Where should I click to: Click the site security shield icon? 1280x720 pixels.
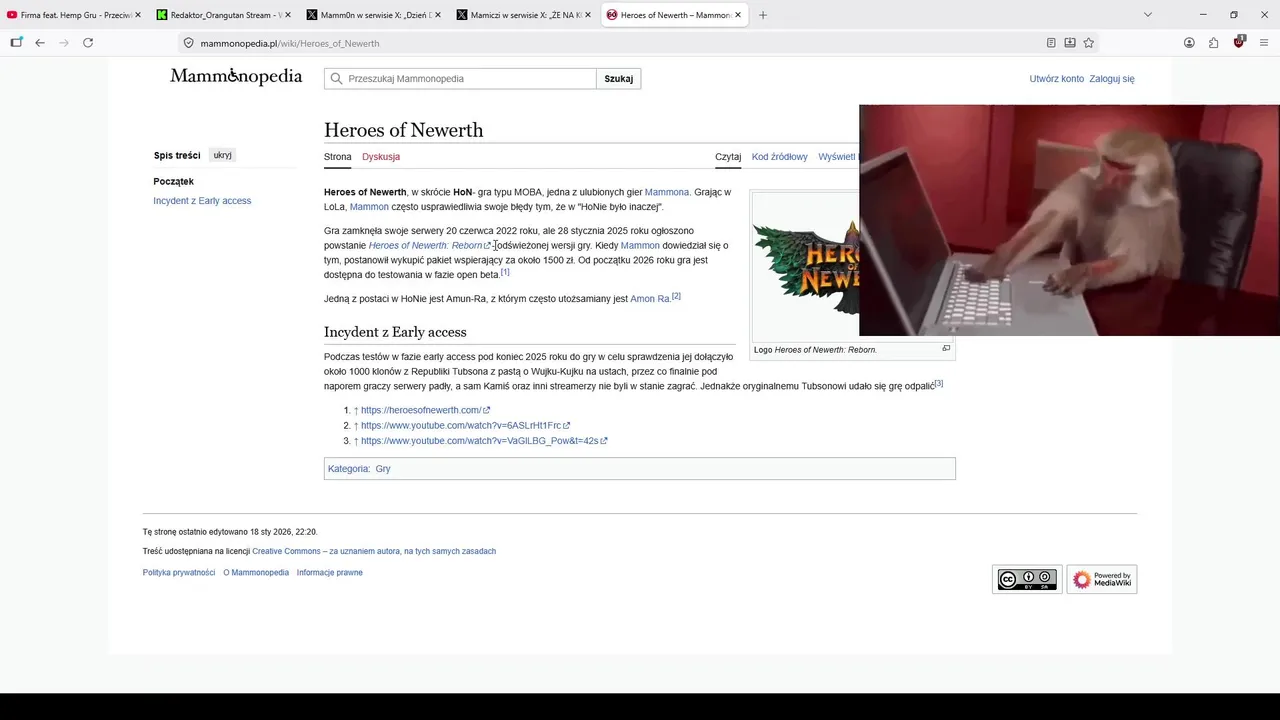(x=188, y=43)
